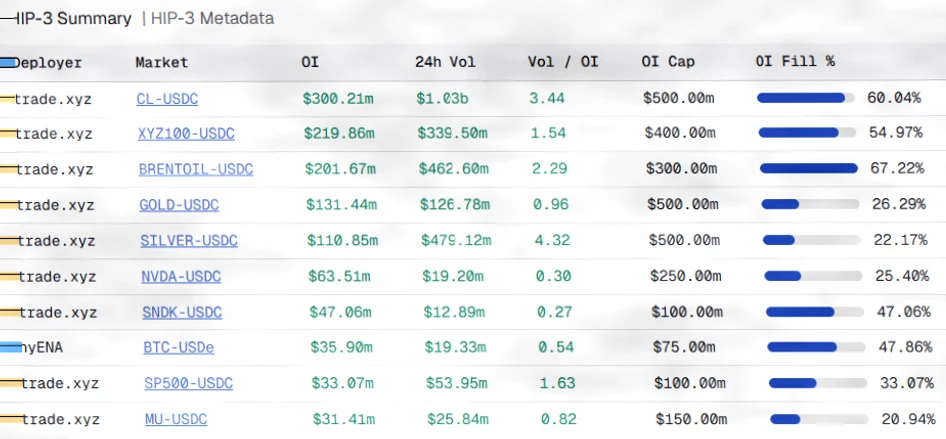Sort by the OI Cap column header
This screenshot has height=439, width=946.
pyautogui.click(x=668, y=62)
